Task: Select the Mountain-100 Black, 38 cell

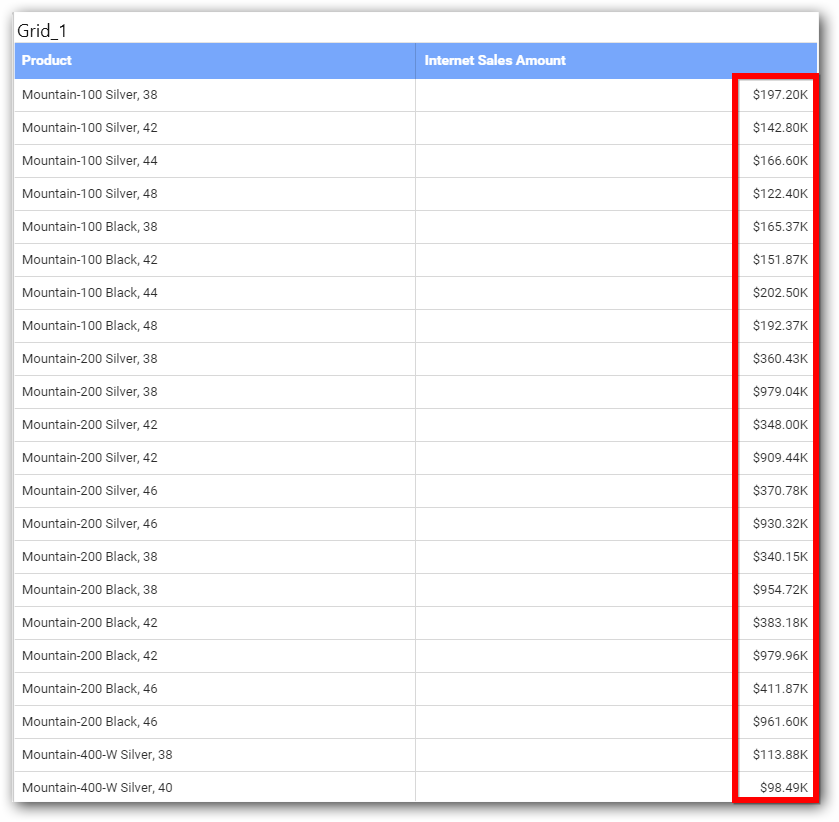Action: 90,227
